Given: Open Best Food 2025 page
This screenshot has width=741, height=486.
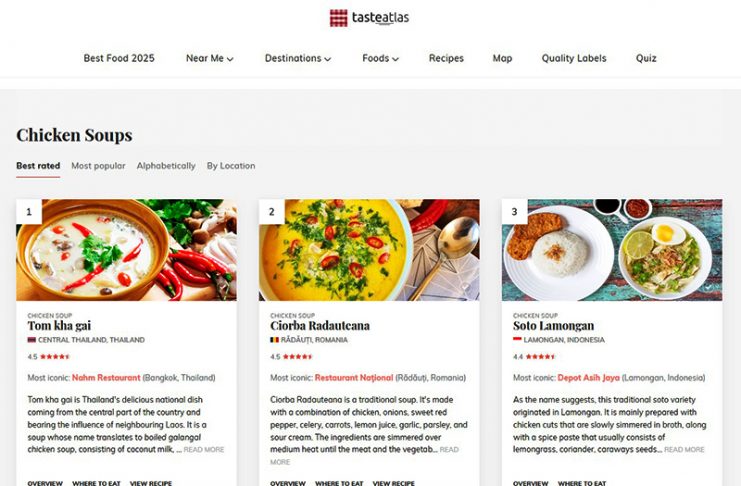Looking at the screenshot, I should point(119,58).
